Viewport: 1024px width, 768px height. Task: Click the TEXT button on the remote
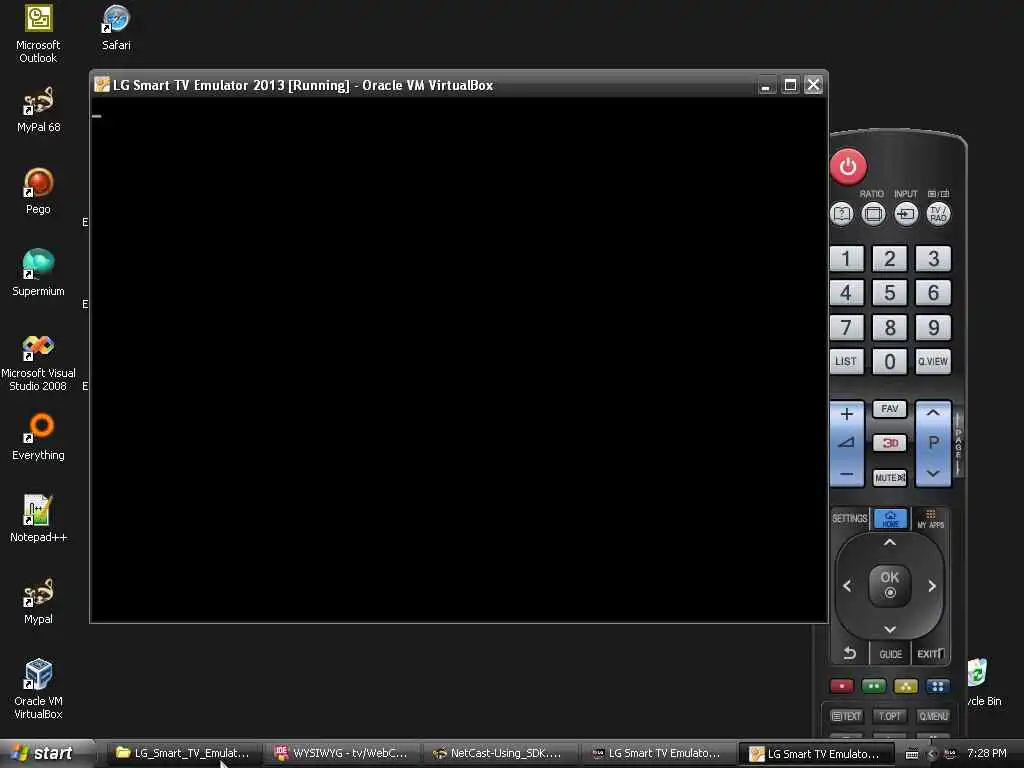coord(846,716)
